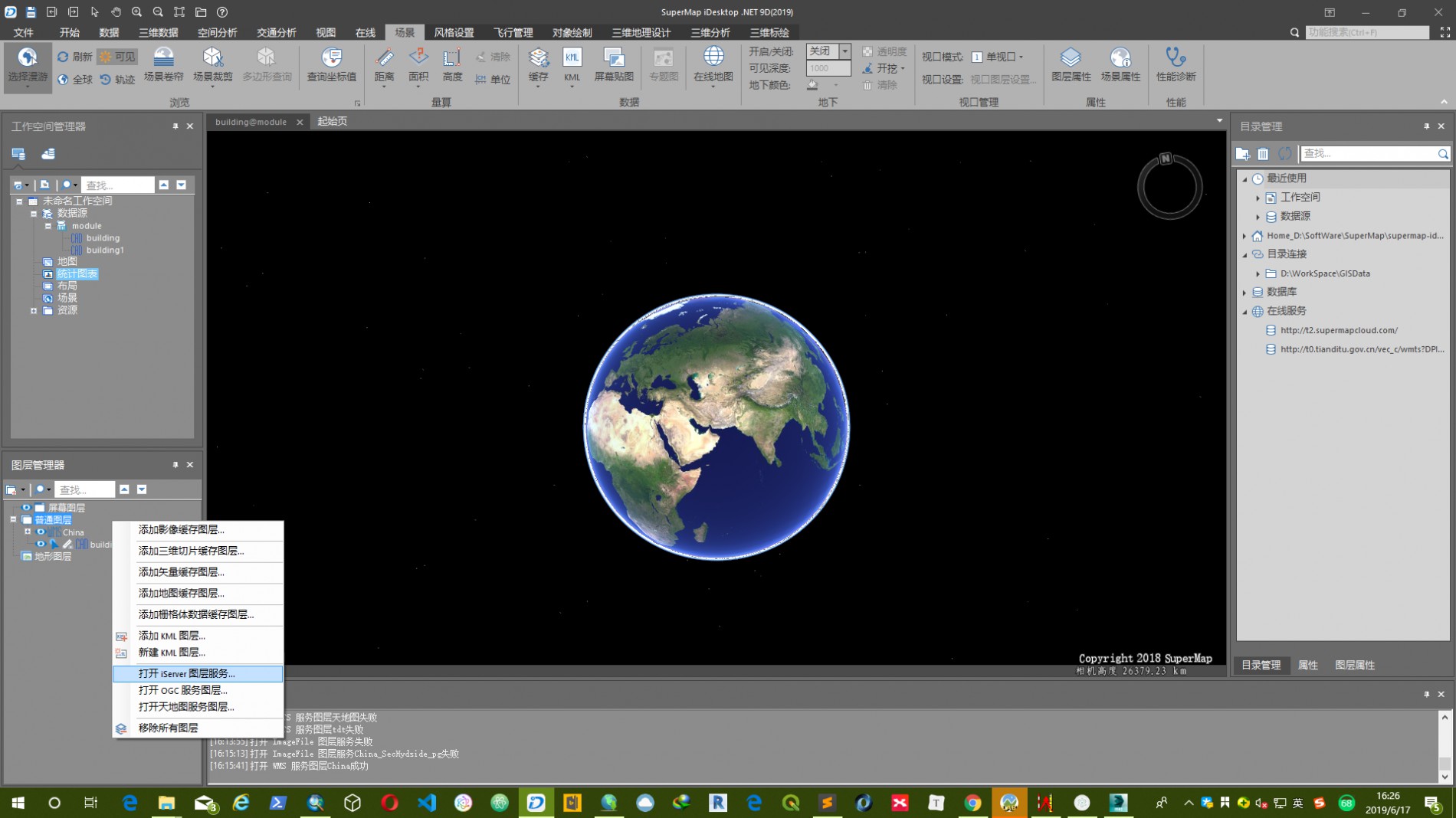Open the 单视口 viewport mode dropdown
1456x818 pixels.
point(997,57)
